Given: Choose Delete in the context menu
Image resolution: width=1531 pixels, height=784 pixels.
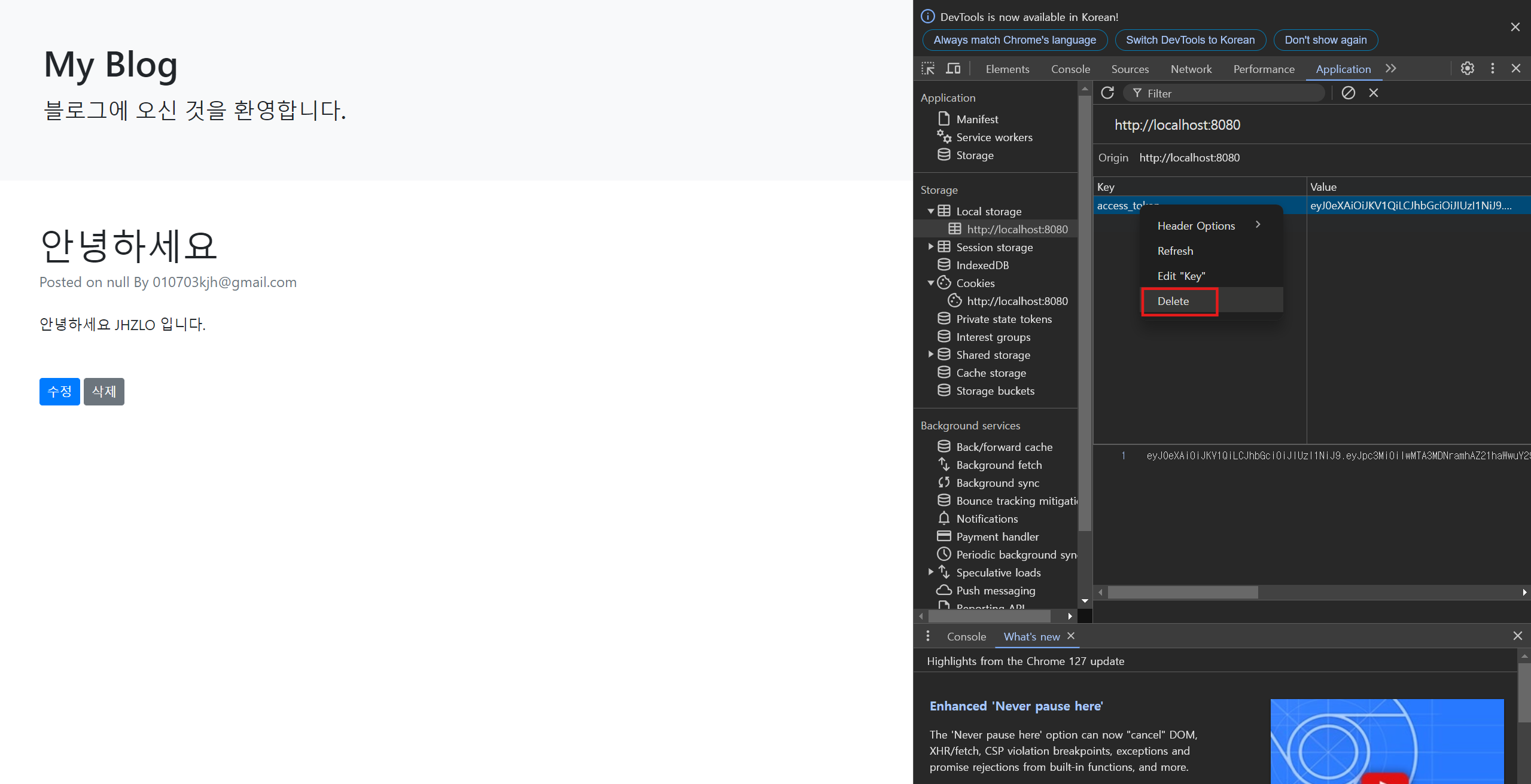Looking at the screenshot, I should tap(1174, 301).
